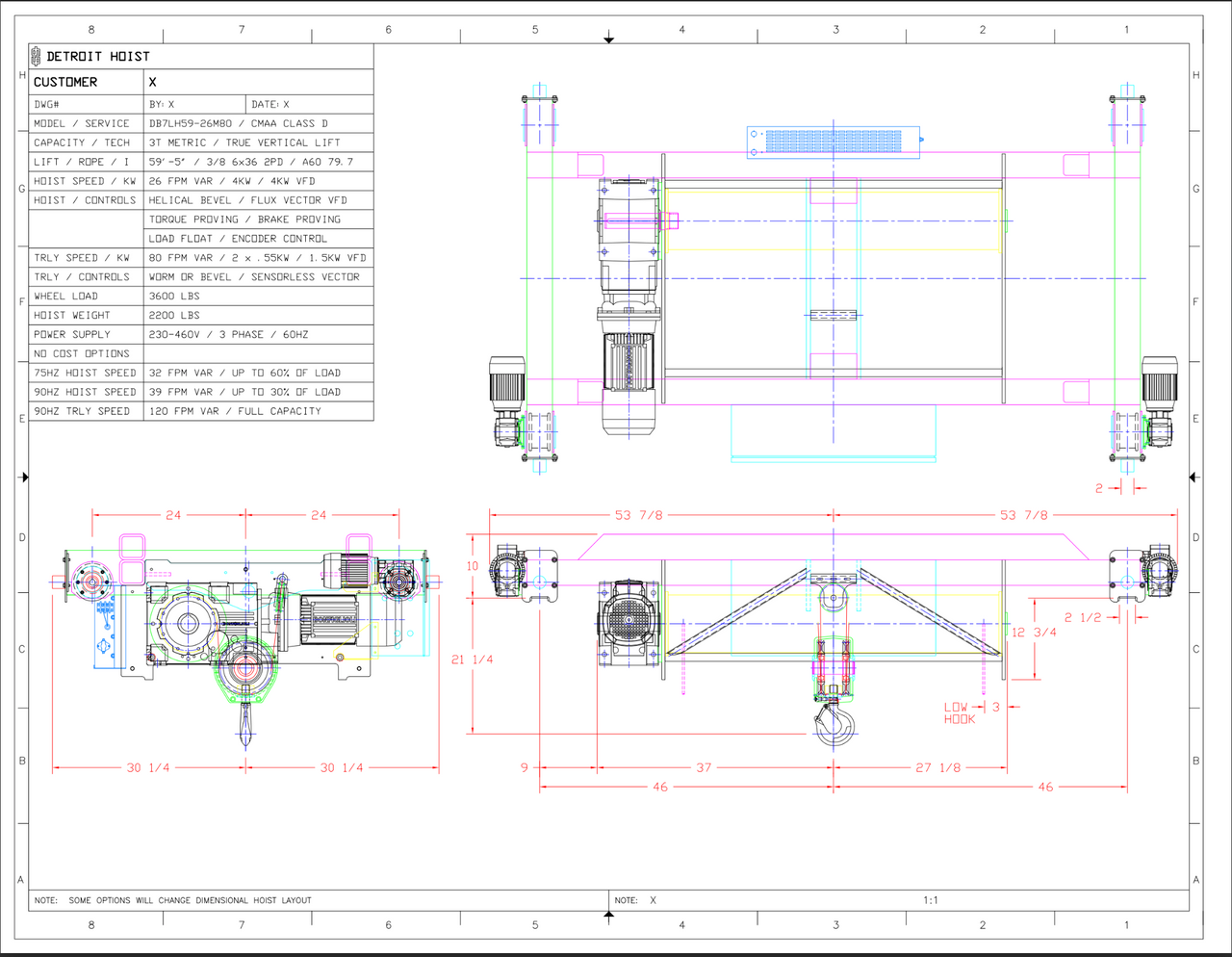Click the '10' vertical dimension
Image resolution: width=1232 pixels, height=957 pixels.
pos(472,566)
